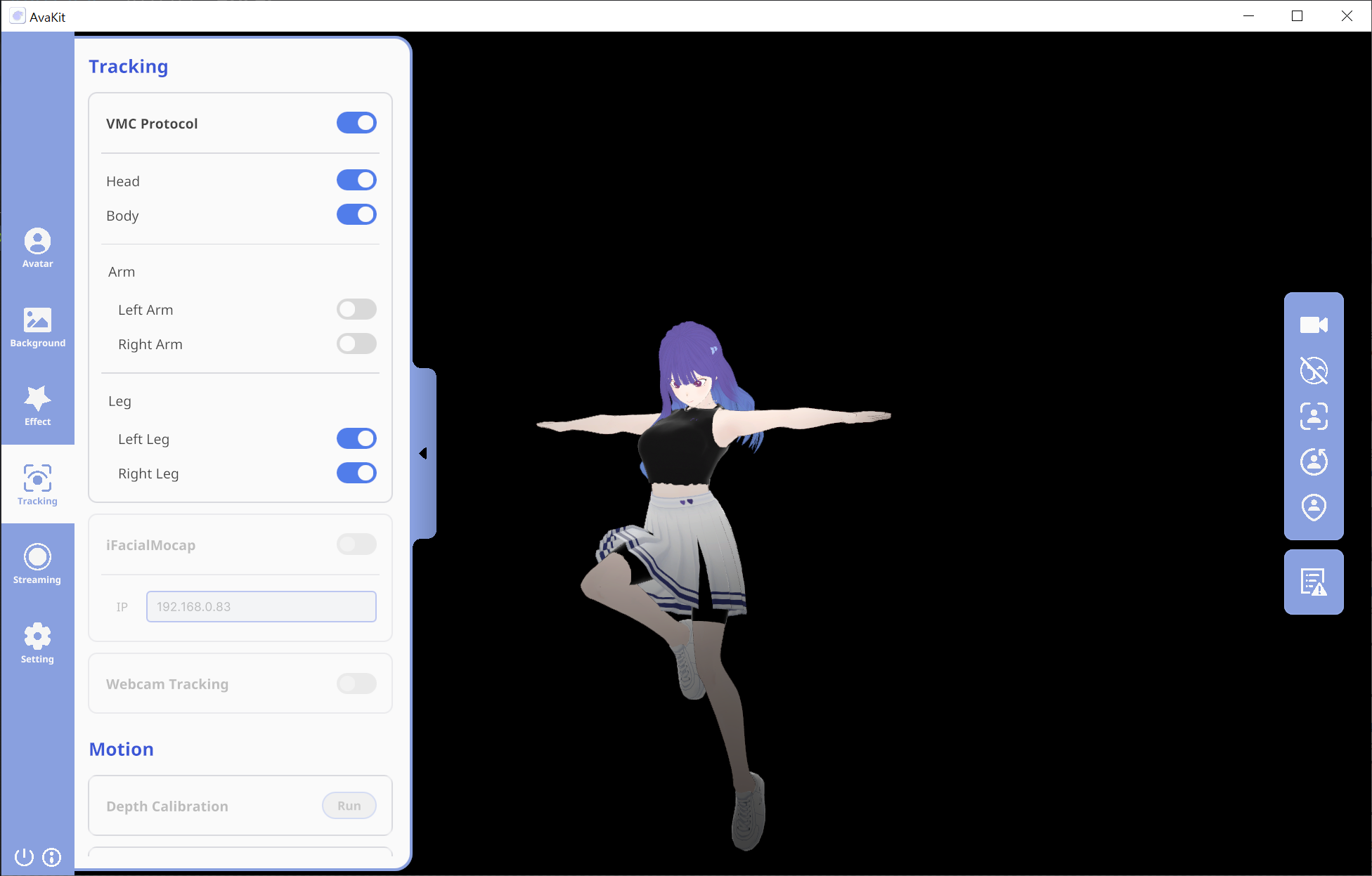
Task: Toggle VMC Protocol switch off
Action: pyautogui.click(x=356, y=123)
